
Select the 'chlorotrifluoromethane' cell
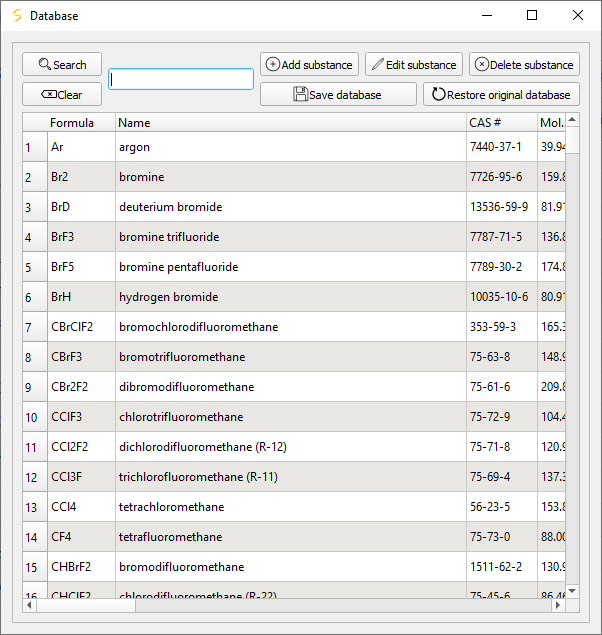tap(291, 417)
